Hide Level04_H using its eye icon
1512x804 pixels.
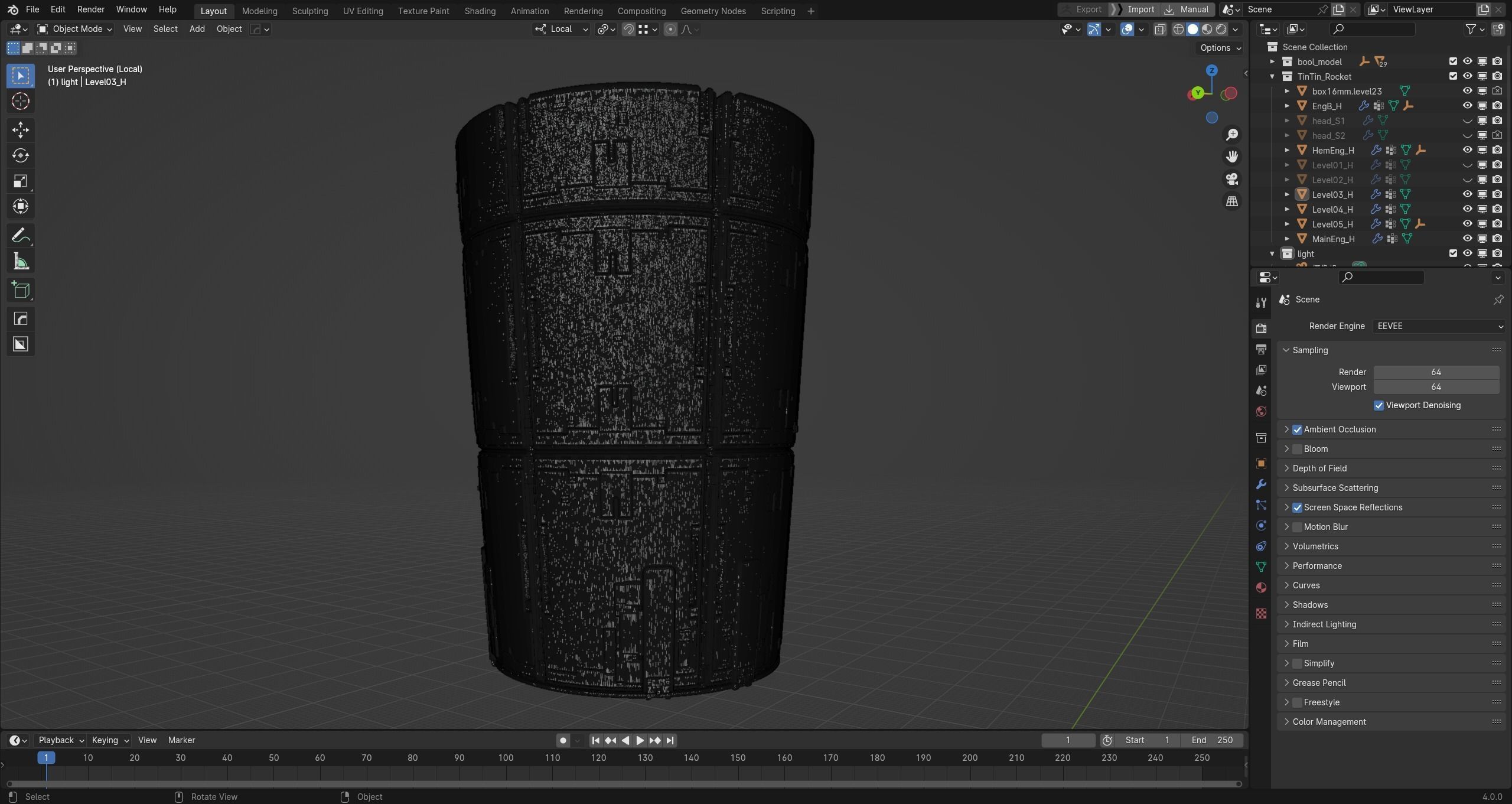[1467, 209]
